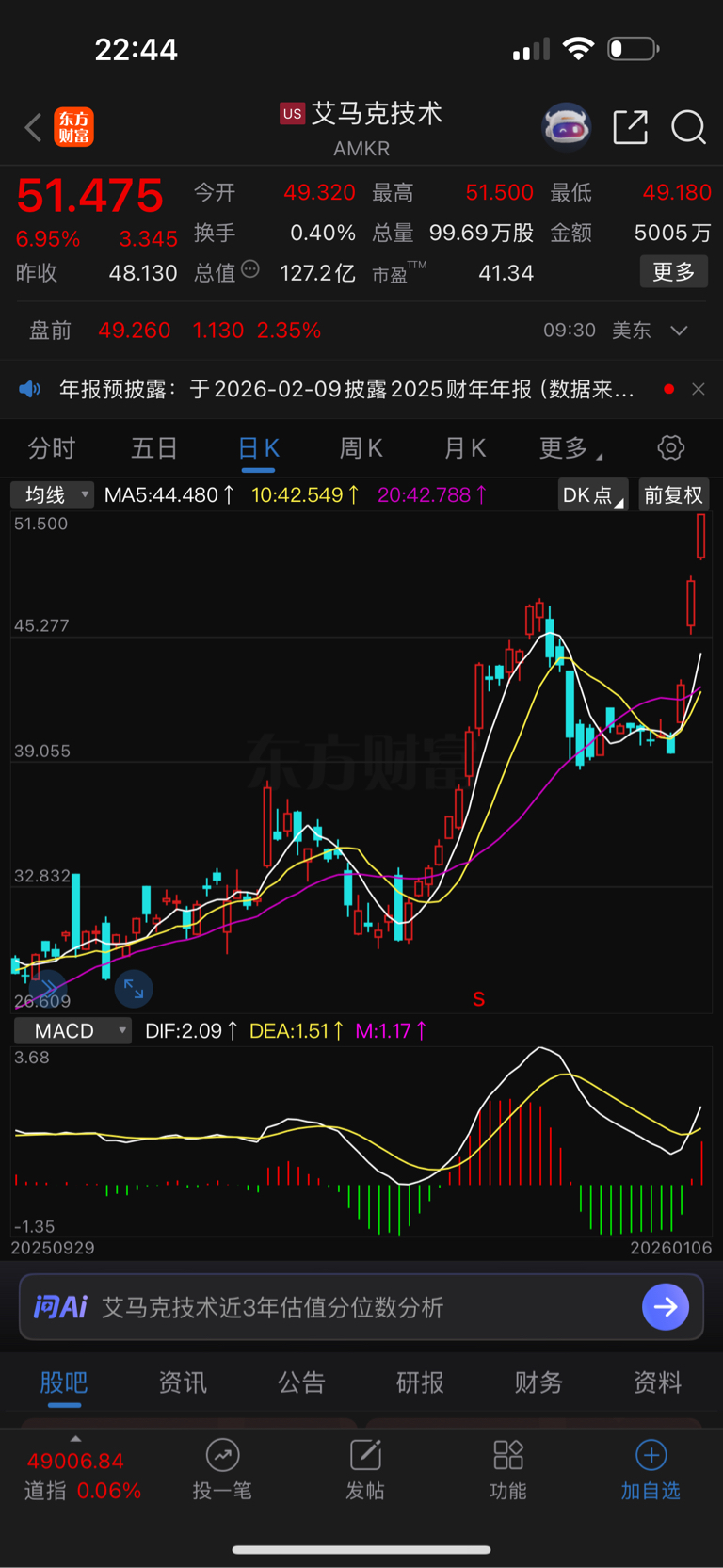This screenshot has width=723, height=1568.
Task: Tap the MA5:44.480 value
Action: coord(169,494)
